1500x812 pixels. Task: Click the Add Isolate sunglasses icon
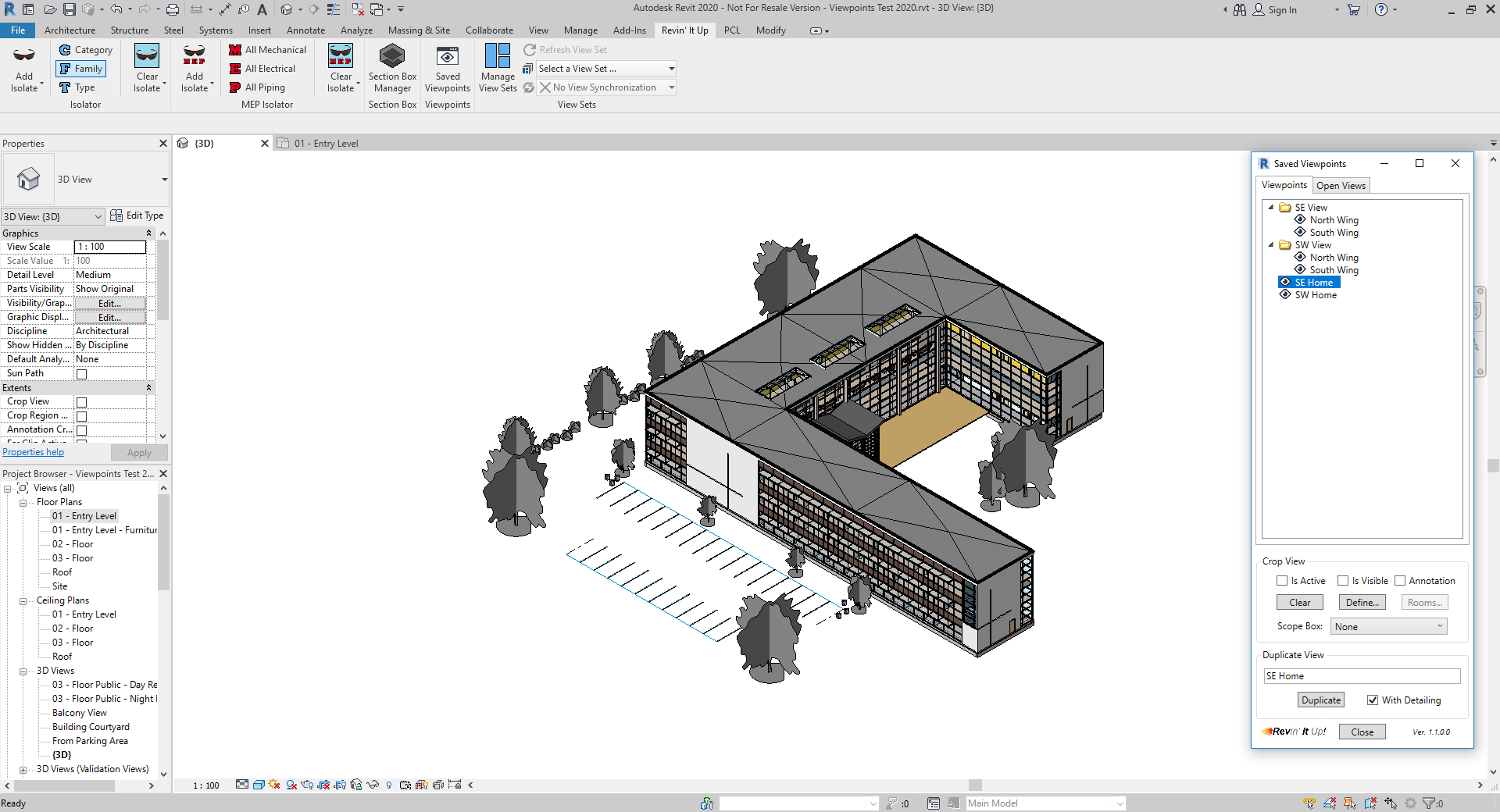point(24,56)
